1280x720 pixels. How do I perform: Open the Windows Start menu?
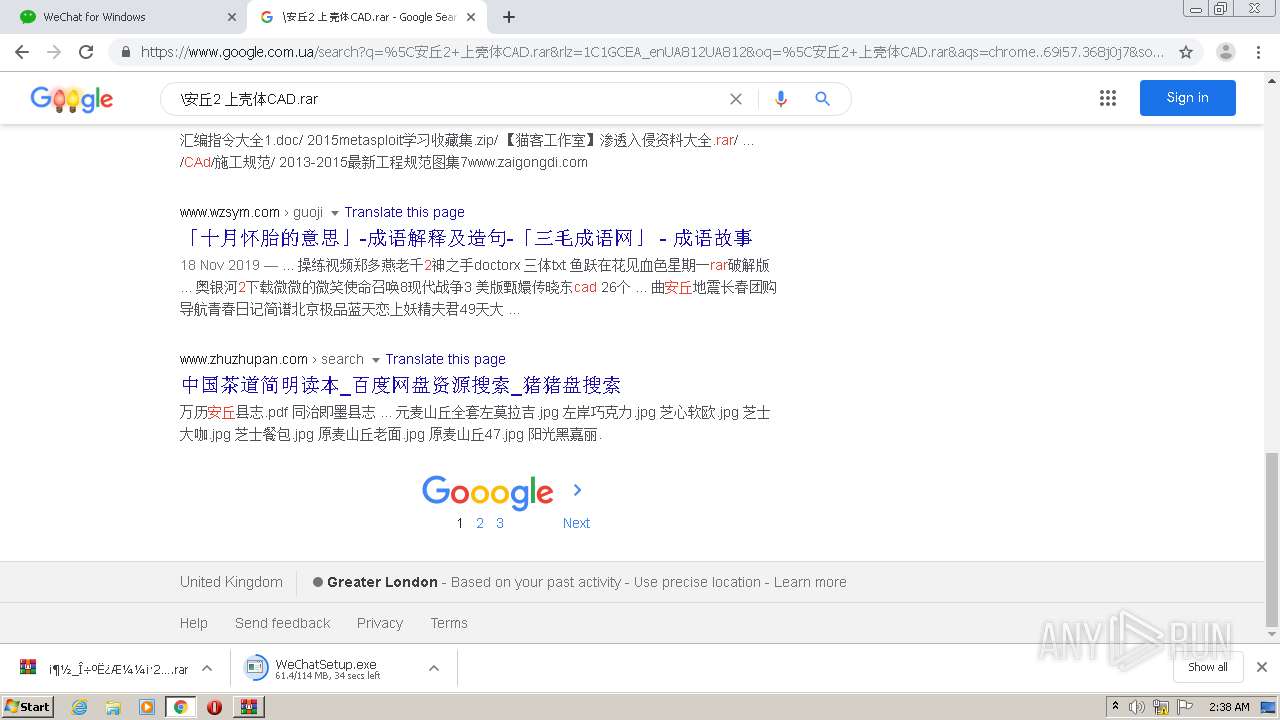tap(27, 706)
